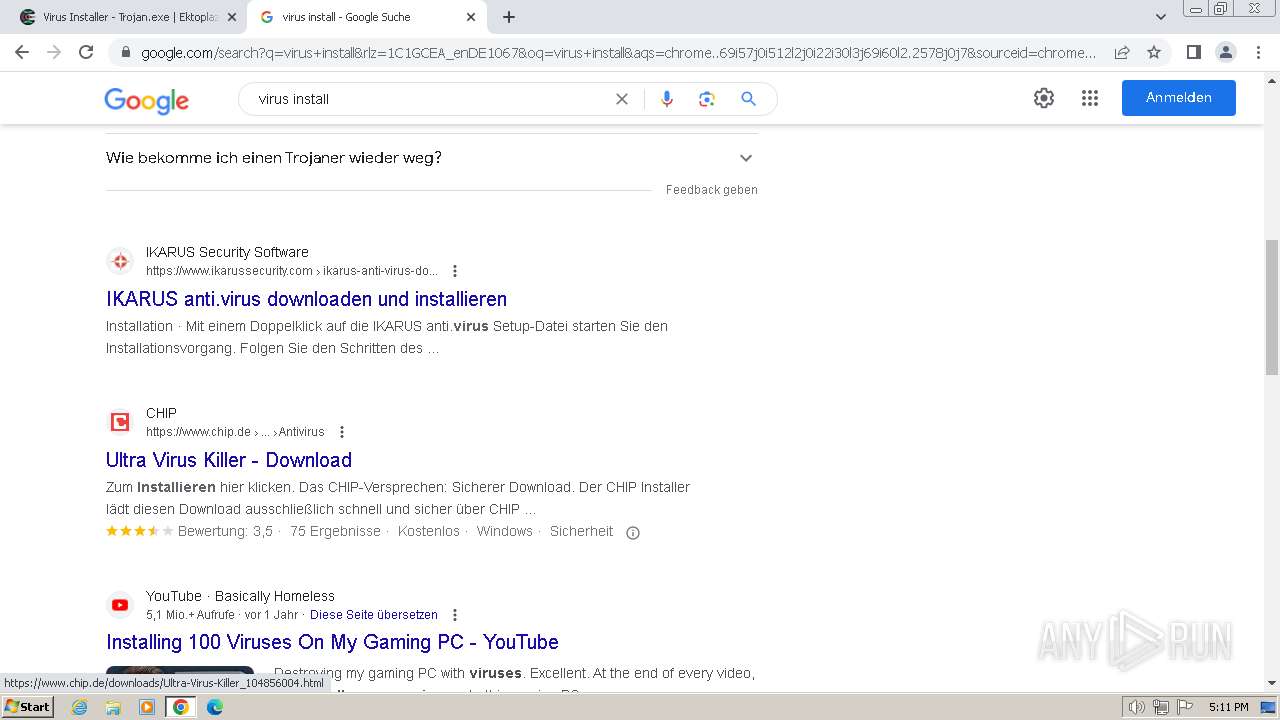Click 'Feedback geben' link

712,190
